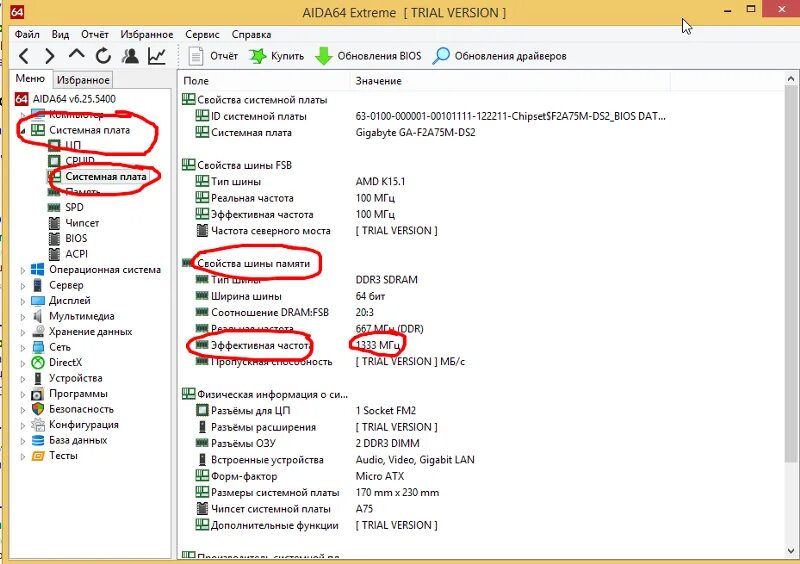Image resolution: width=800 pixels, height=564 pixels.
Task: Select the Тип шины AMD K15.1 value
Action: 380,182
